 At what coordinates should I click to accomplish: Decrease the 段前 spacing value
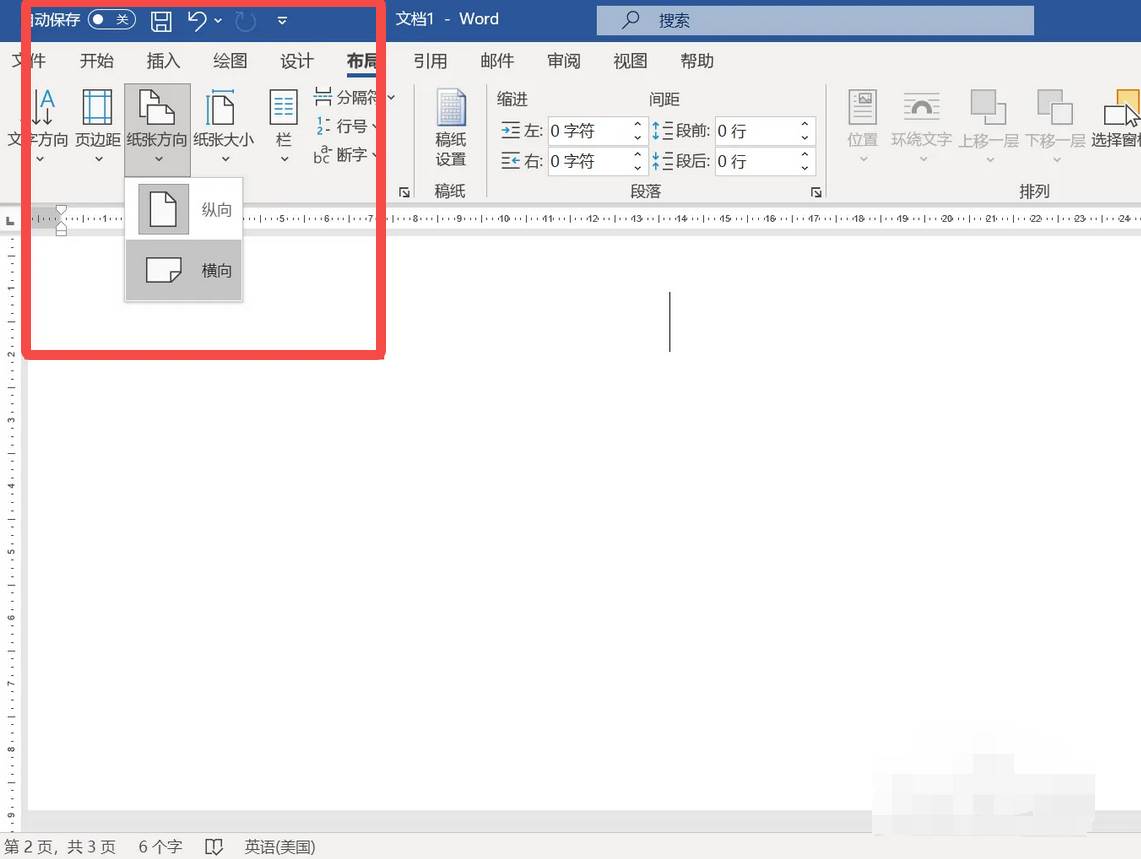click(x=805, y=138)
